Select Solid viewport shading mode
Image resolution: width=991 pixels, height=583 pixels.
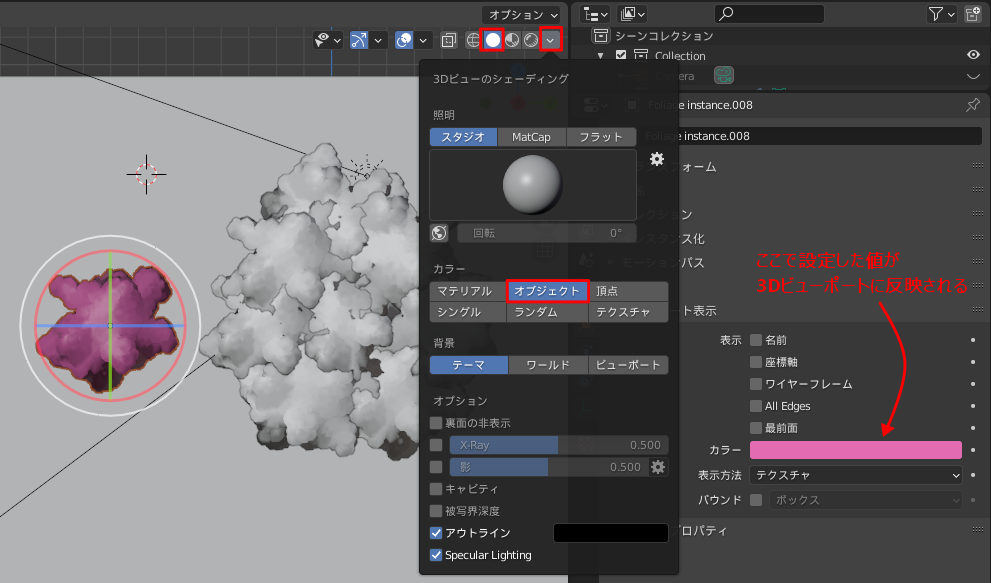492,40
